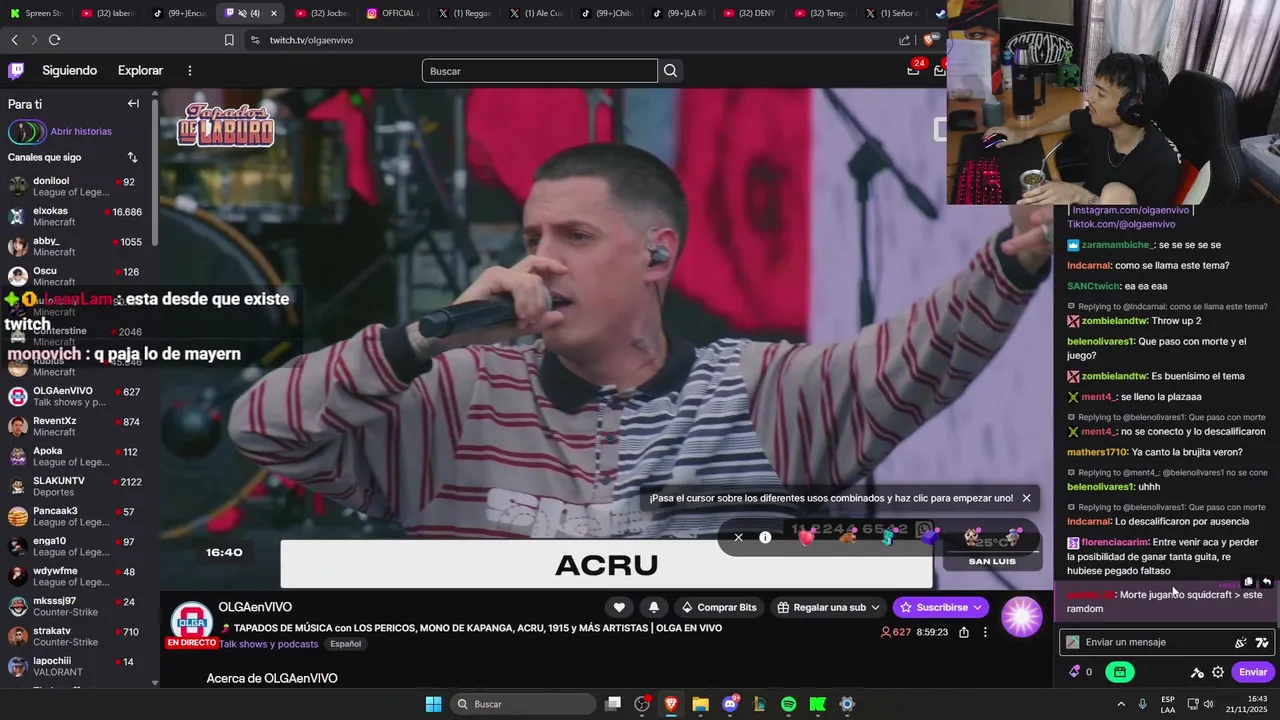Click Instagram.com/olgaenvivo link in chat

(1131, 210)
